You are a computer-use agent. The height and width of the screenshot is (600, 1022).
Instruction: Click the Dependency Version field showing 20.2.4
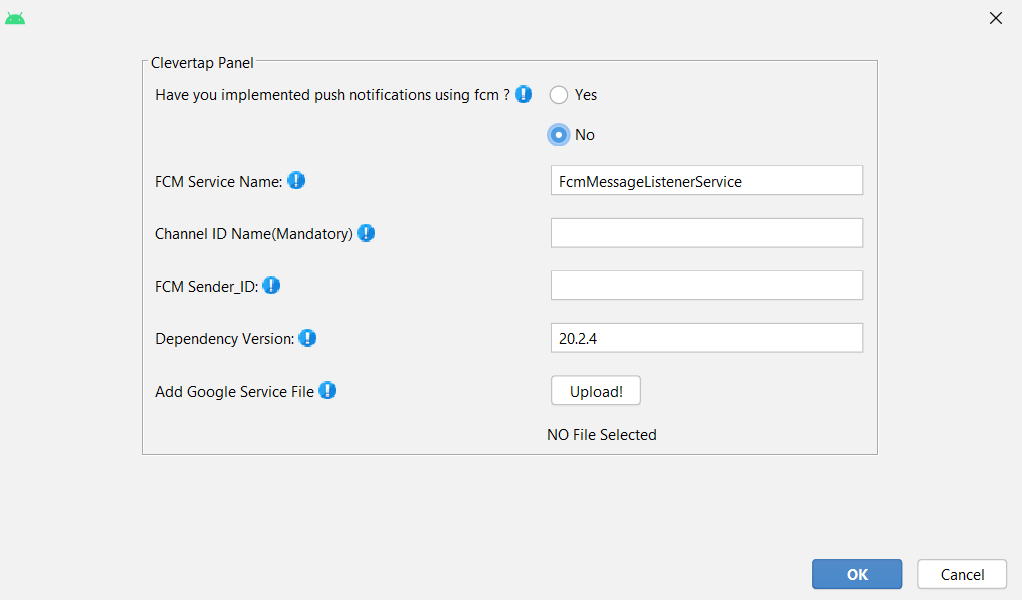(x=707, y=338)
